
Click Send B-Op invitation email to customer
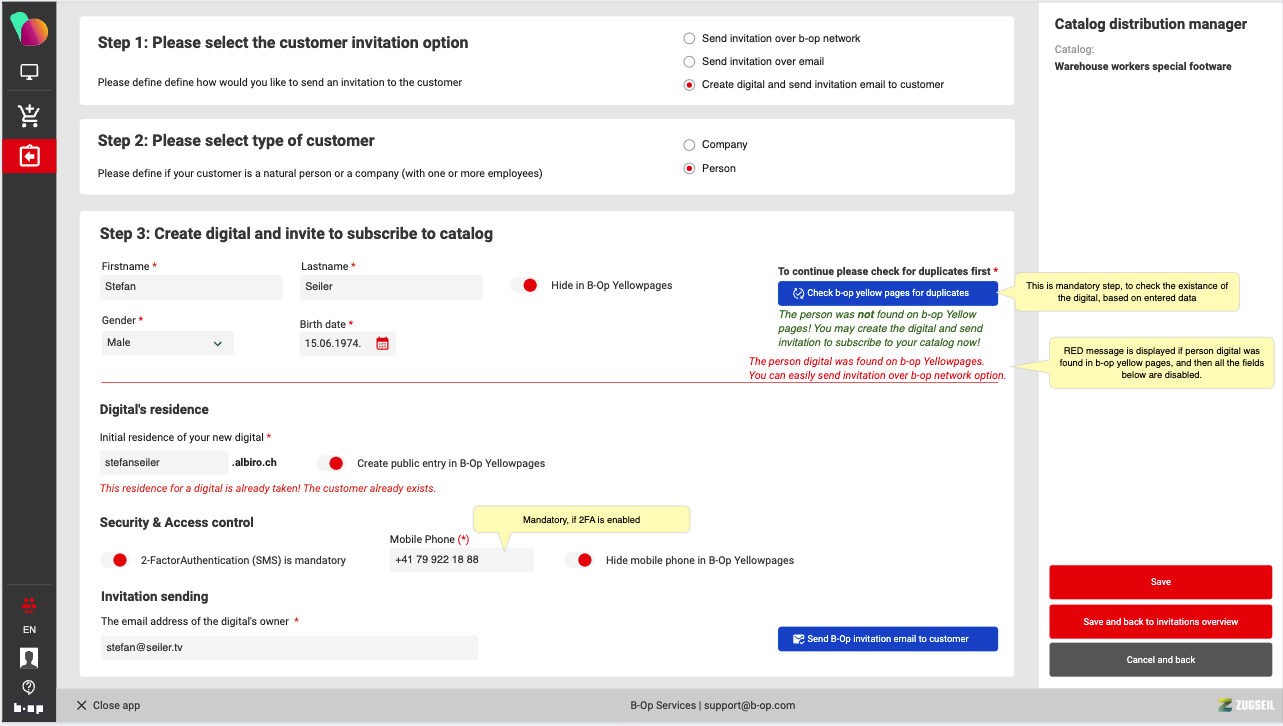(x=887, y=639)
